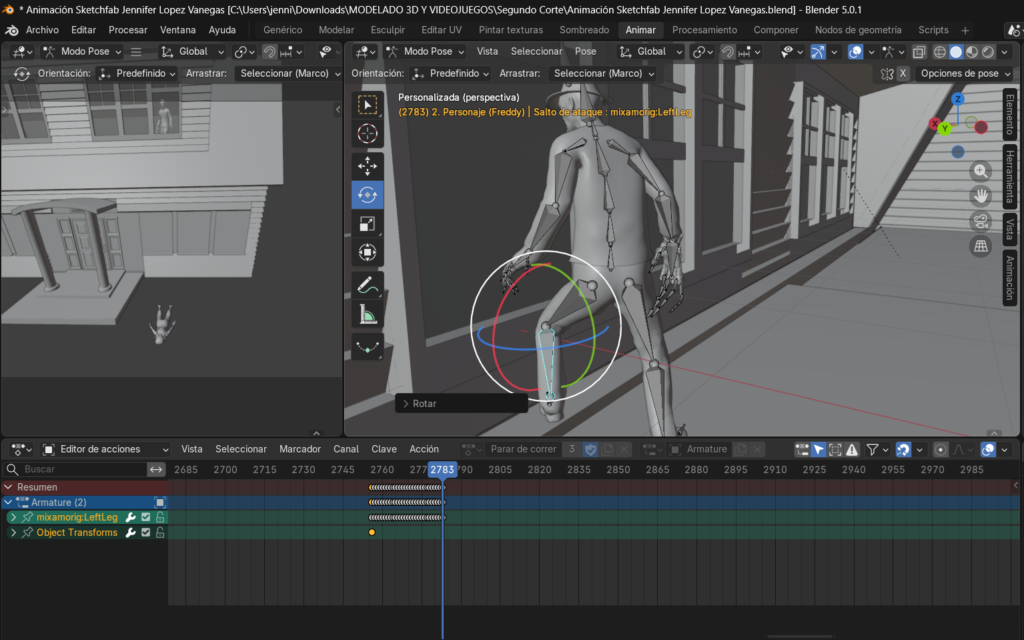This screenshot has height=640, width=1024.
Task: Activate the Rotate tool
Action: click(367, 195)
